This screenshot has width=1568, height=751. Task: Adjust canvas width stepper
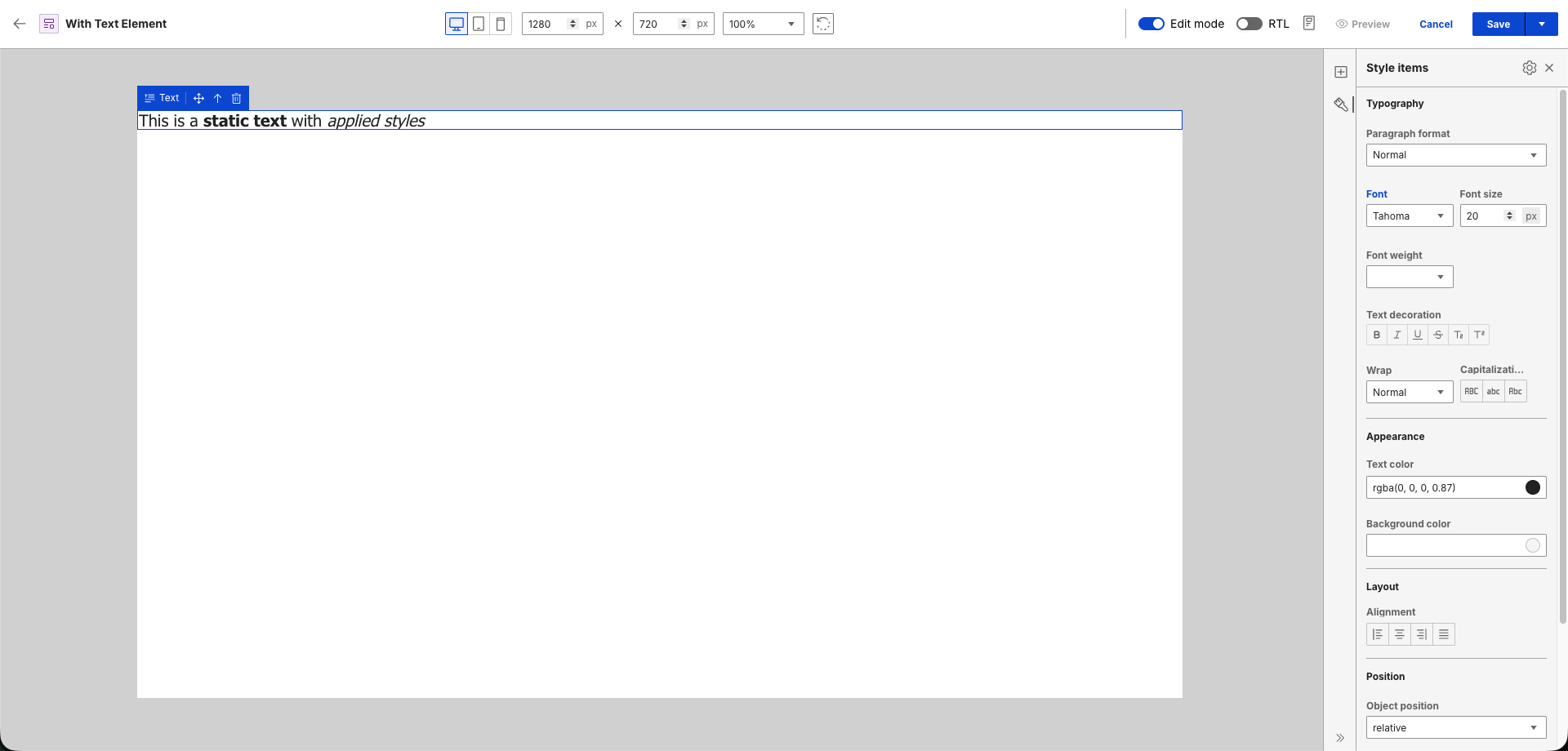572,24
